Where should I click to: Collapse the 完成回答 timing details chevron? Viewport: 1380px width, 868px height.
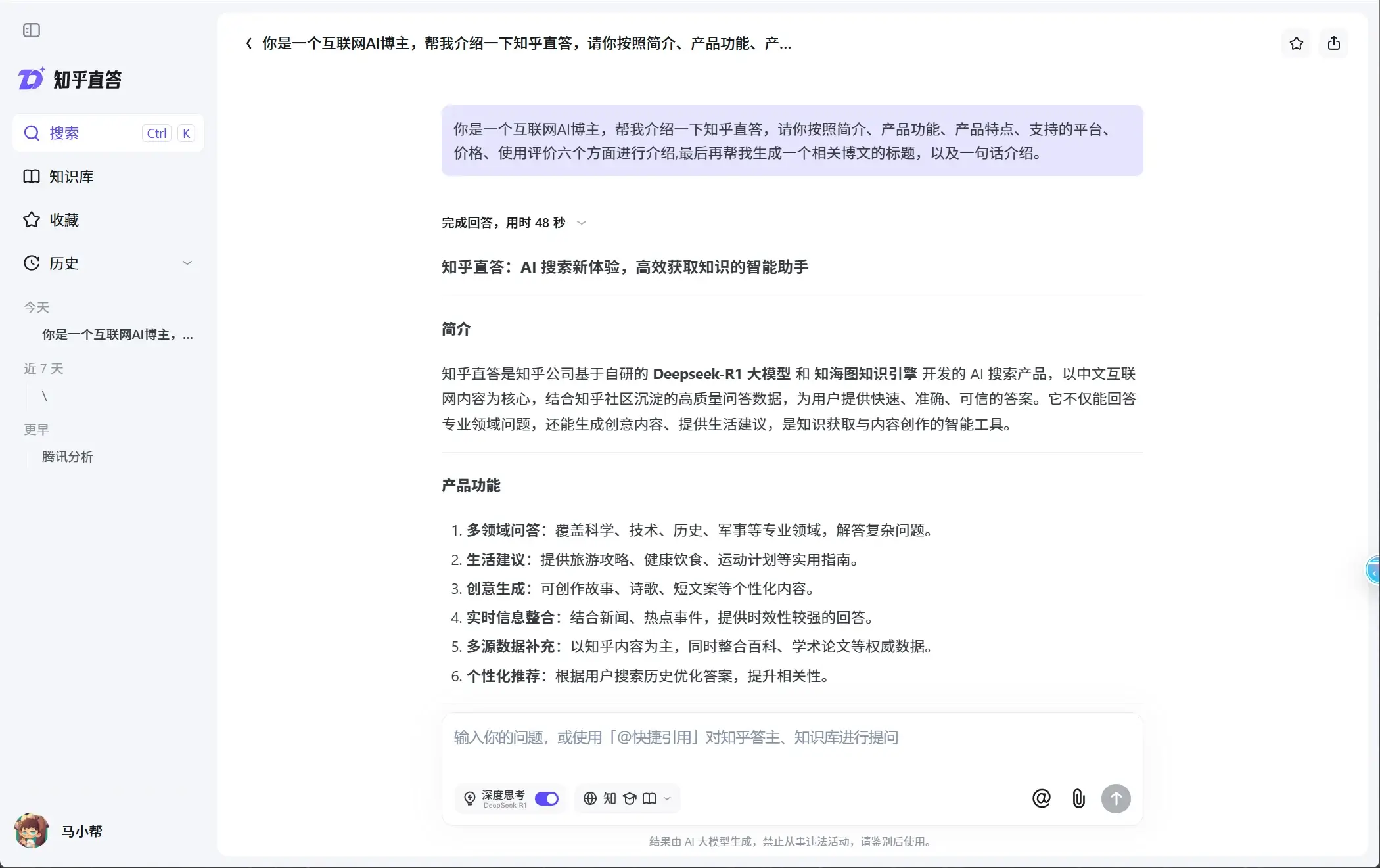point(581,223)
